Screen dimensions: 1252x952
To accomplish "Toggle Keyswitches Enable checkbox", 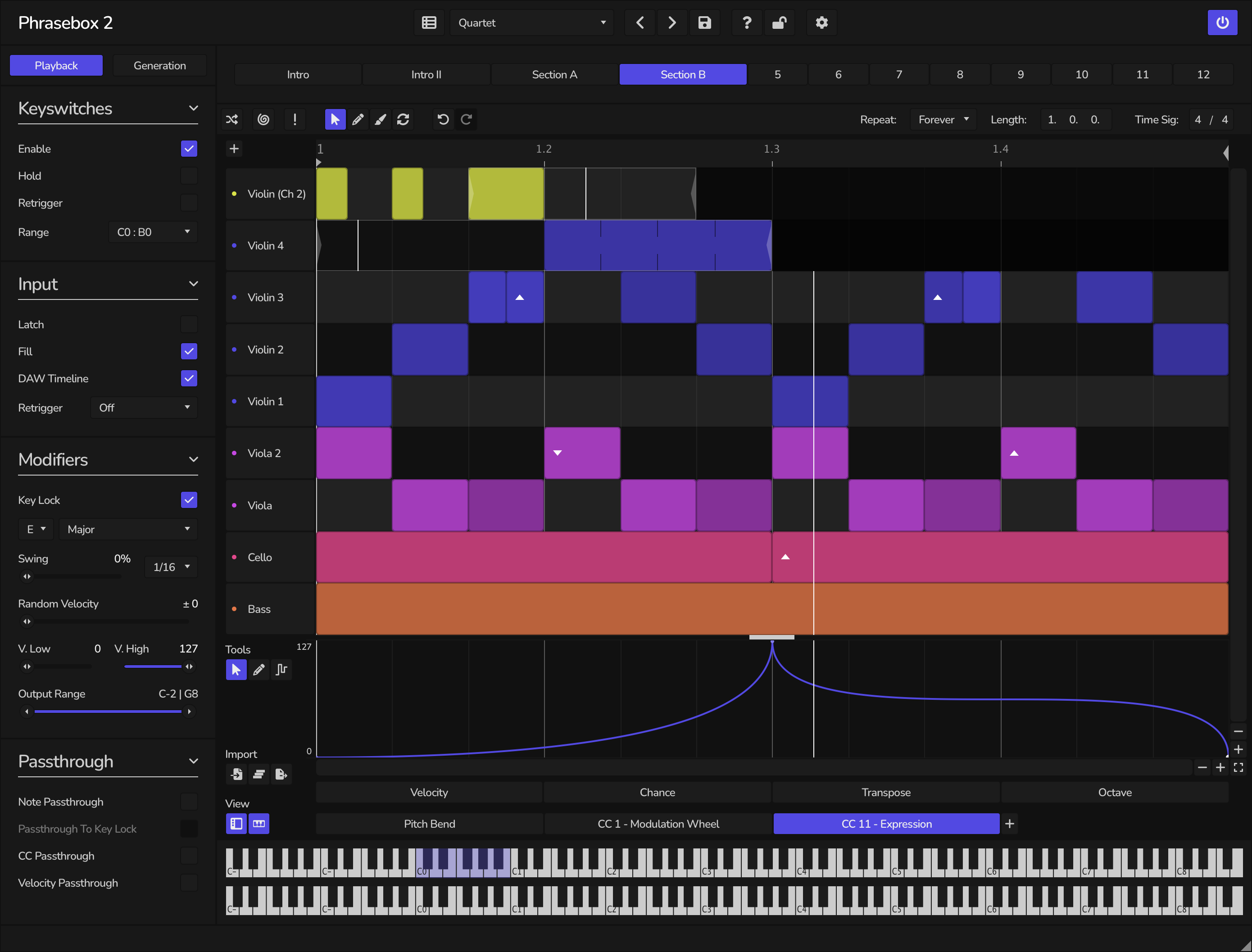I will pyautogui.click(x=189, y=149).
